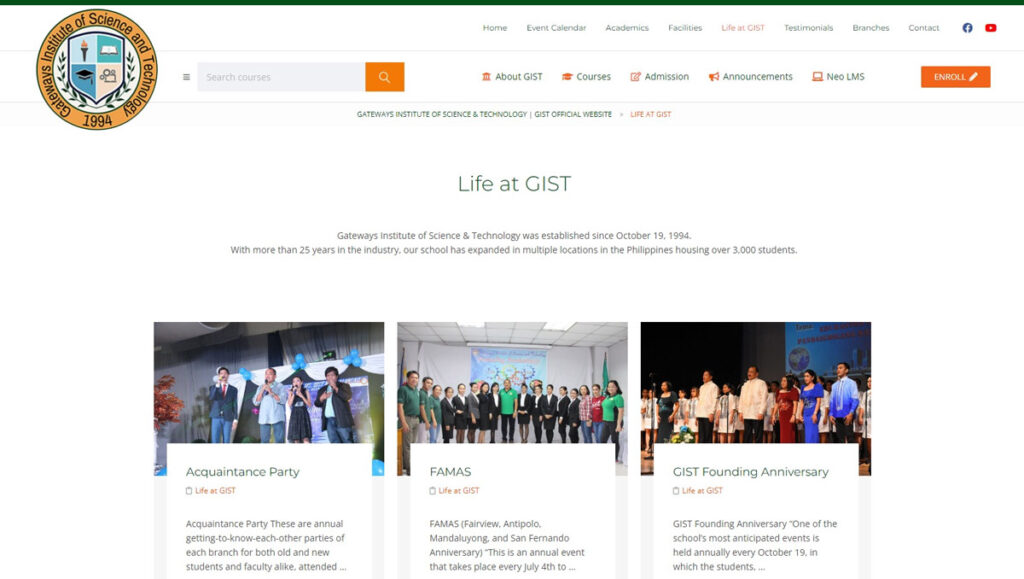Open About GIST with building icon

(512, 77)
